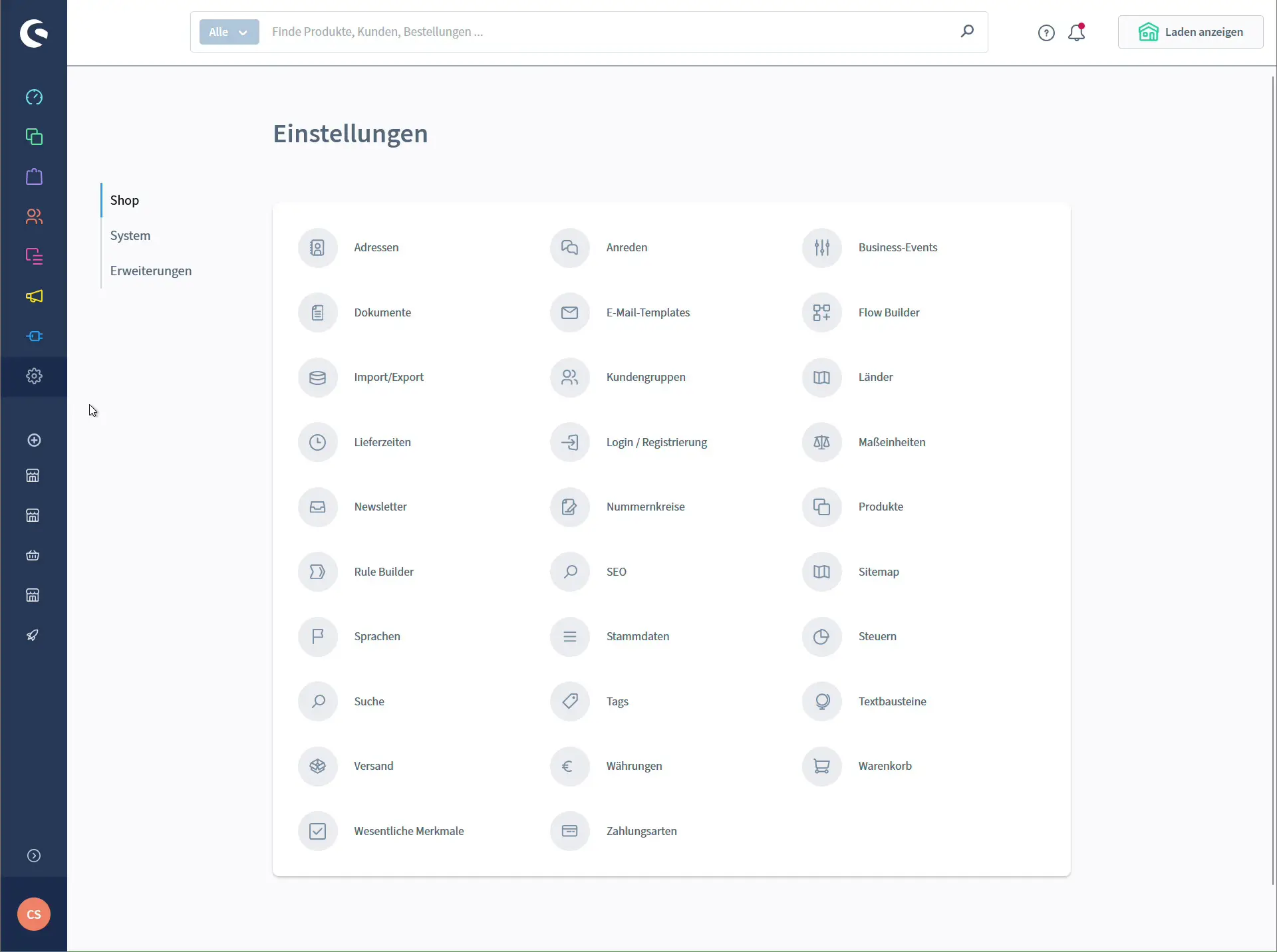The width and height of the screenshot is (1277, 952).
Task: Open the Flow Builder settings module
Action: [x=889, y=312]
